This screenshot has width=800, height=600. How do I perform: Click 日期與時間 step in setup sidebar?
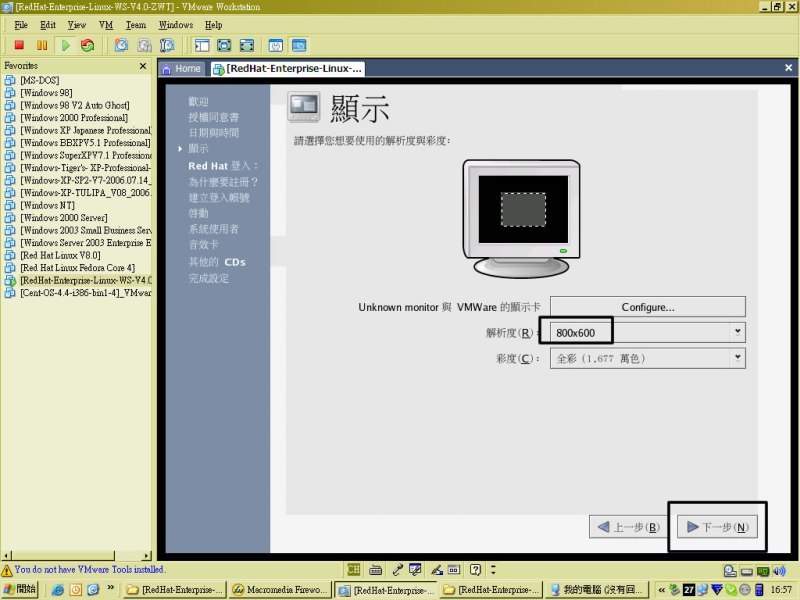click(213, 133)
